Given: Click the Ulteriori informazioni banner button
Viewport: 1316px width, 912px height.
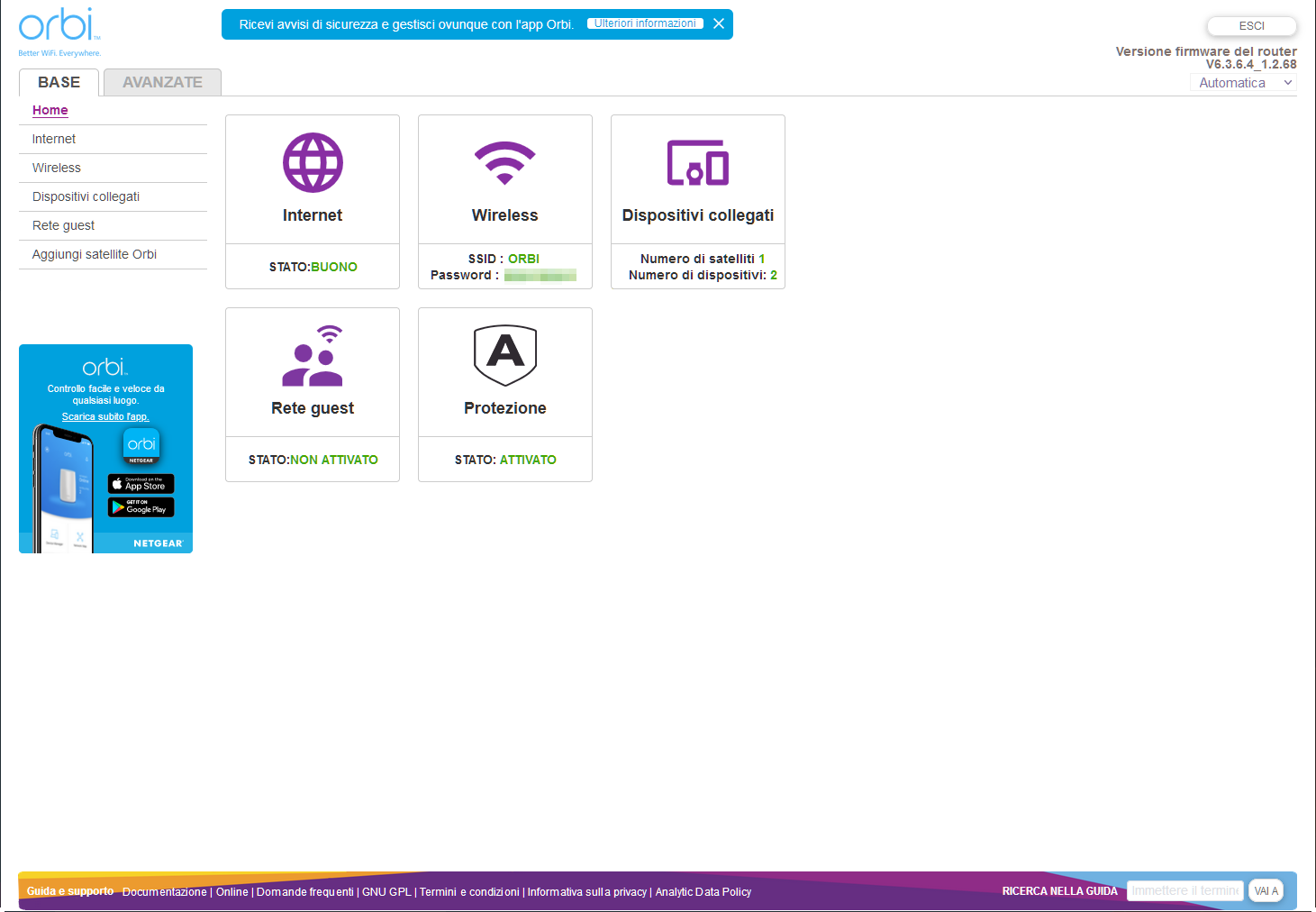Looking at the screenshot, I should tap(645, 23).
